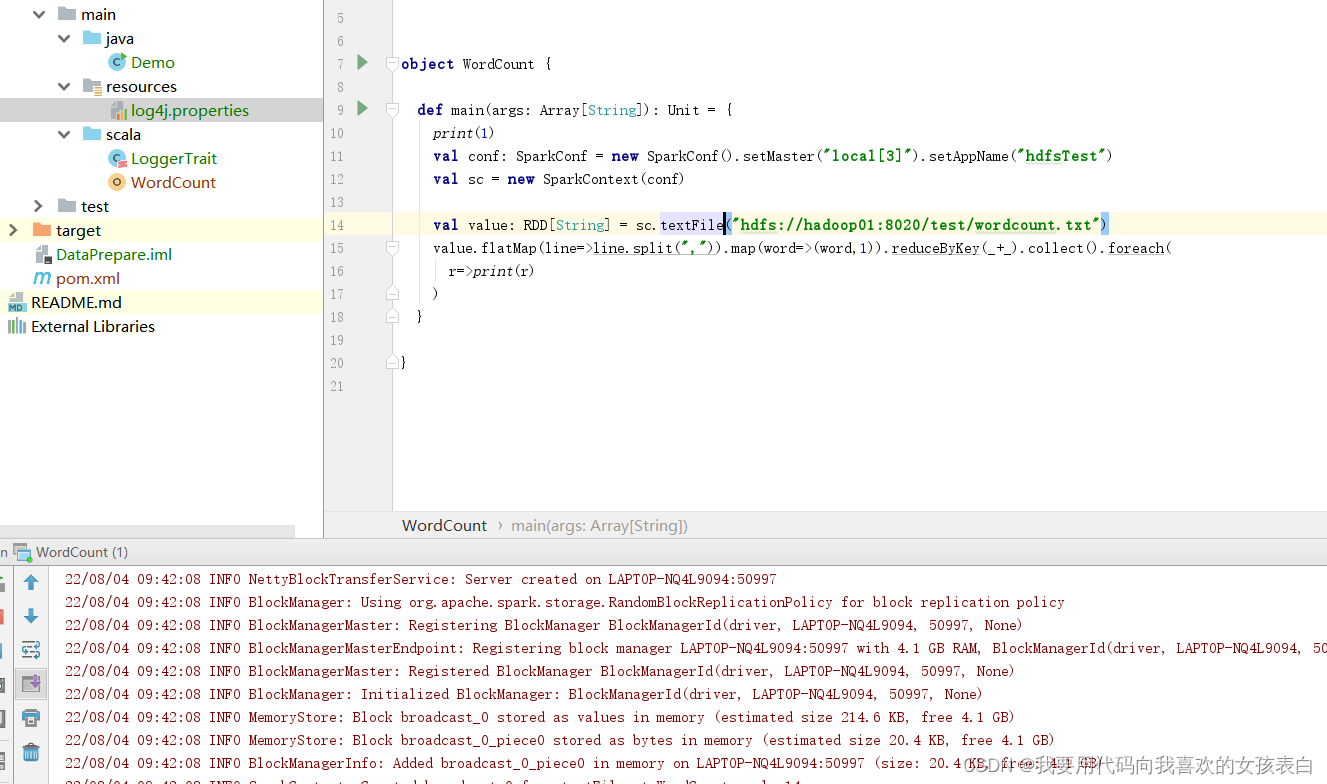The image size is (1327, 784).
Task: Click down arrow in Run console toolbar
Action: [x=31, y=616]
